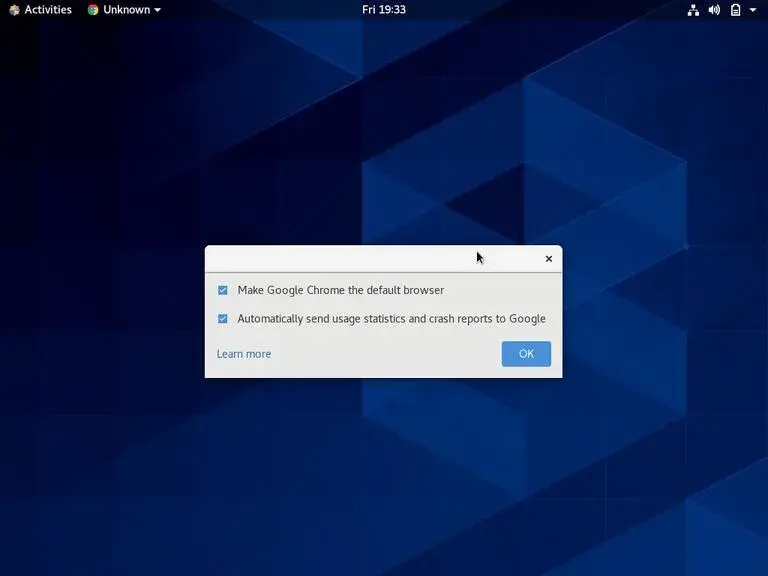Click the battery status icon

735,10
